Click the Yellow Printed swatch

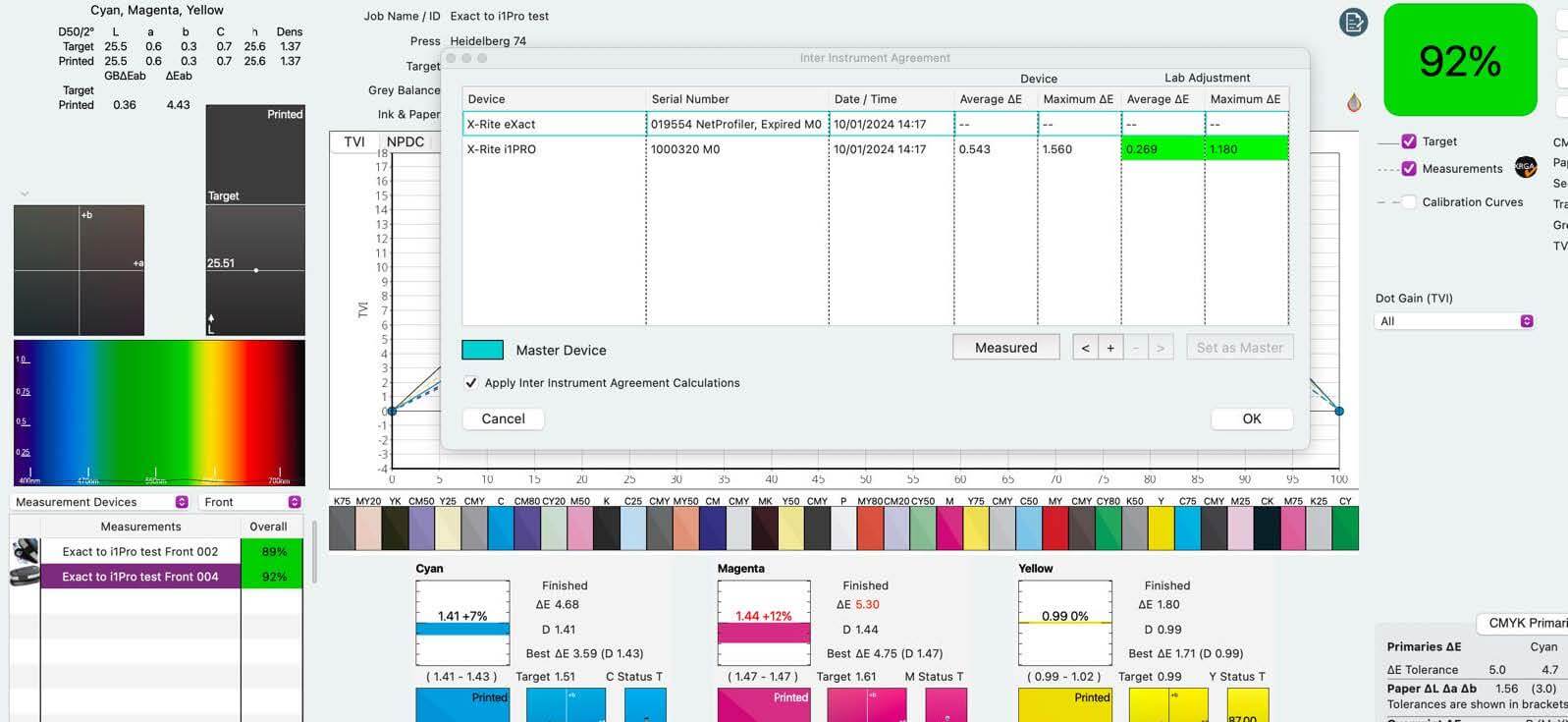[x=1065, y=705]
